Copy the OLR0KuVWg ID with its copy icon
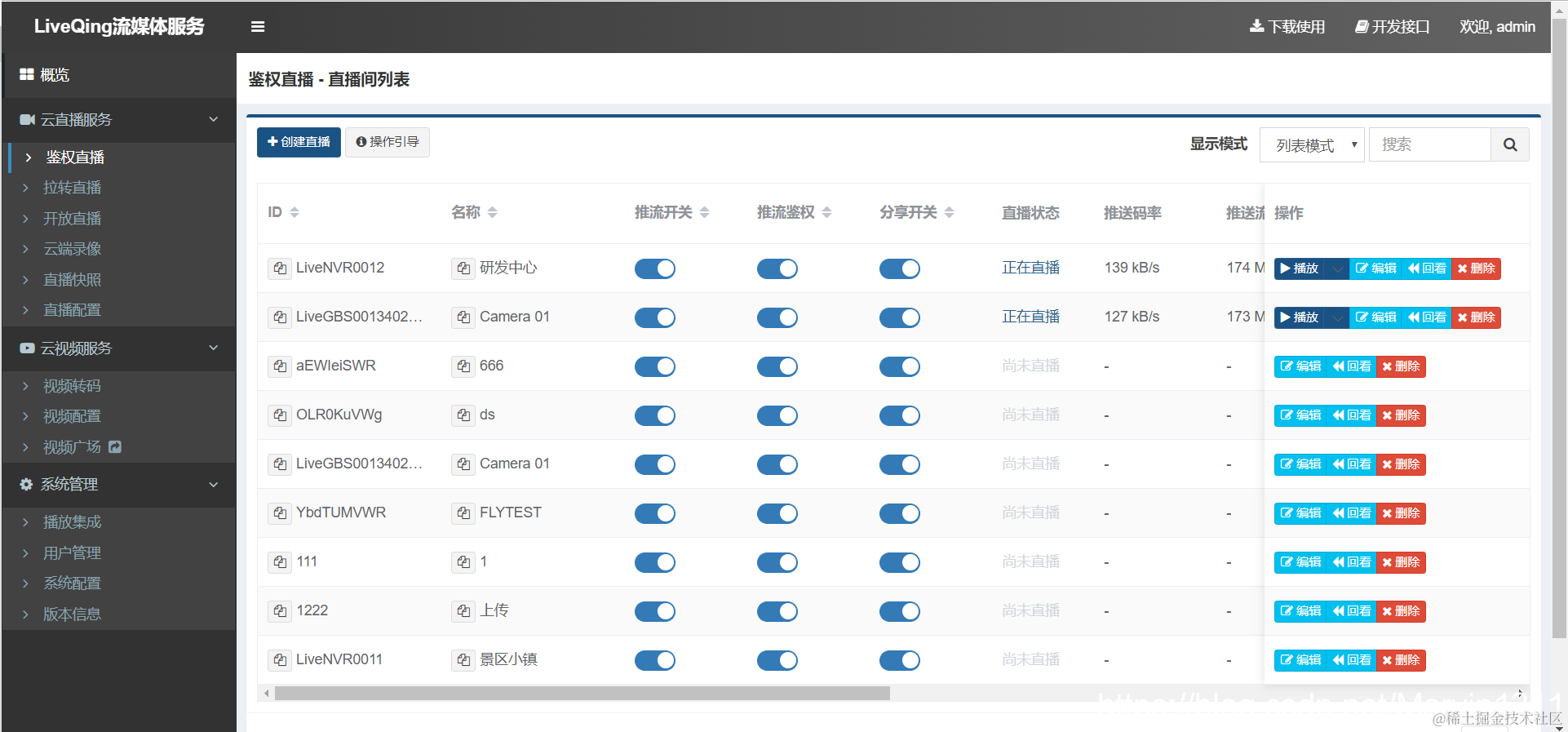The height and width of the screenshot is (732, 1568). (280, 415)
